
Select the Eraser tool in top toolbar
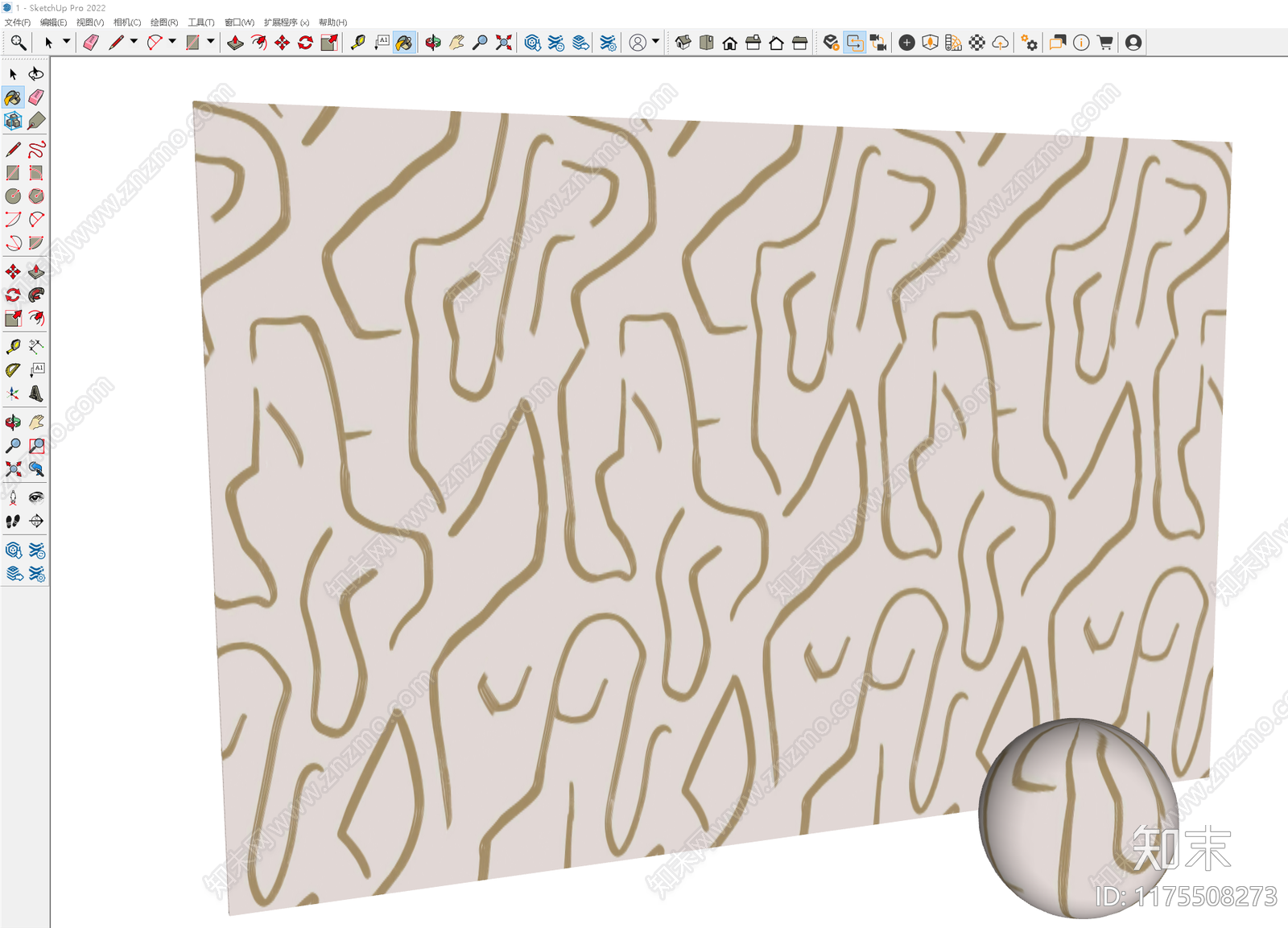coord(91,43)
